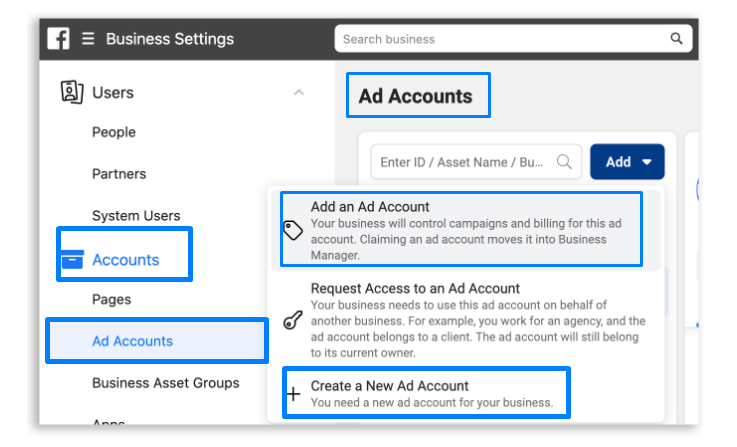Go to Pages in the sidebar
Screen dimensions: 737x447
tap(111, 299)
